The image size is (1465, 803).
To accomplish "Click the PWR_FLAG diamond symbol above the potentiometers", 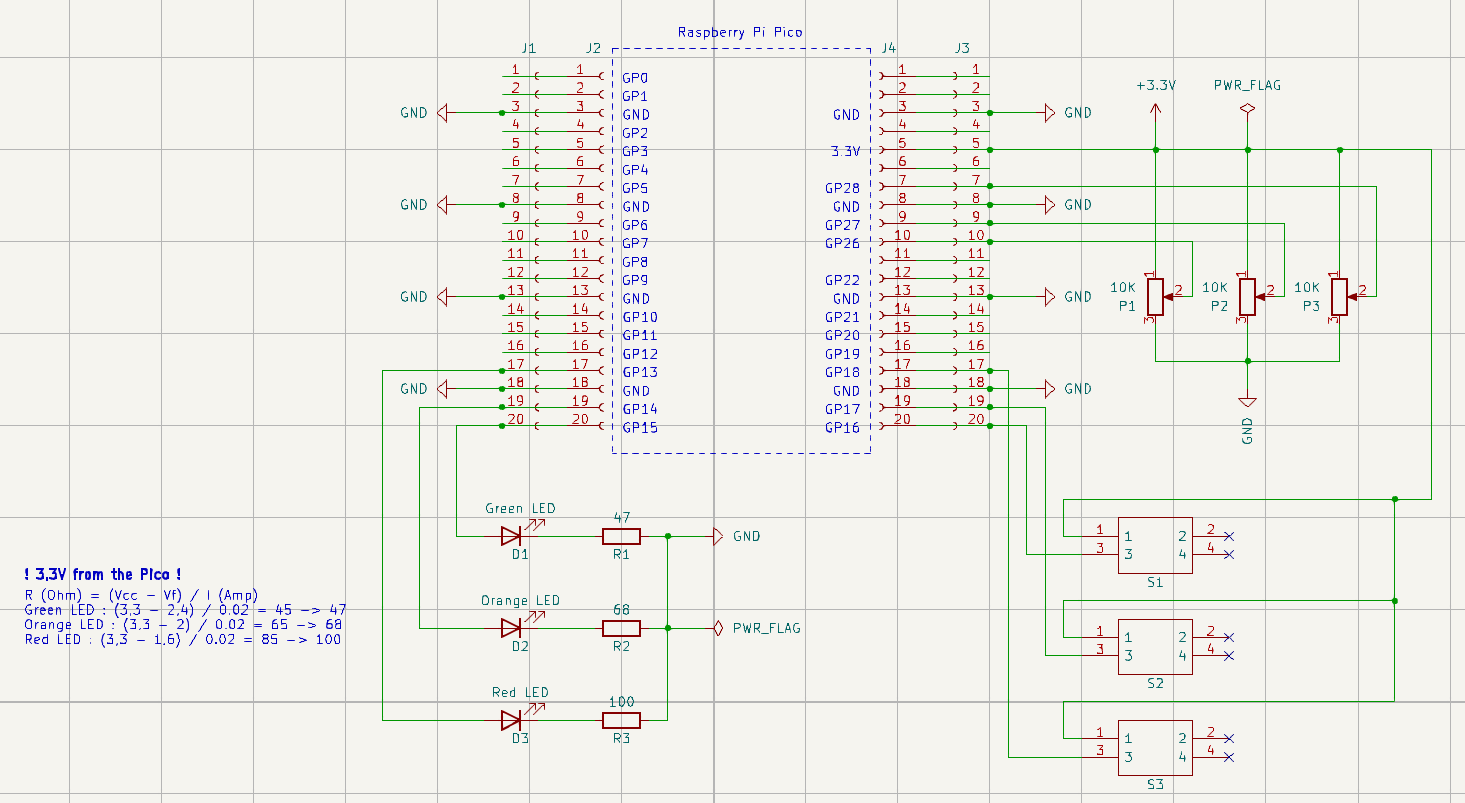I will [1247, 108].
